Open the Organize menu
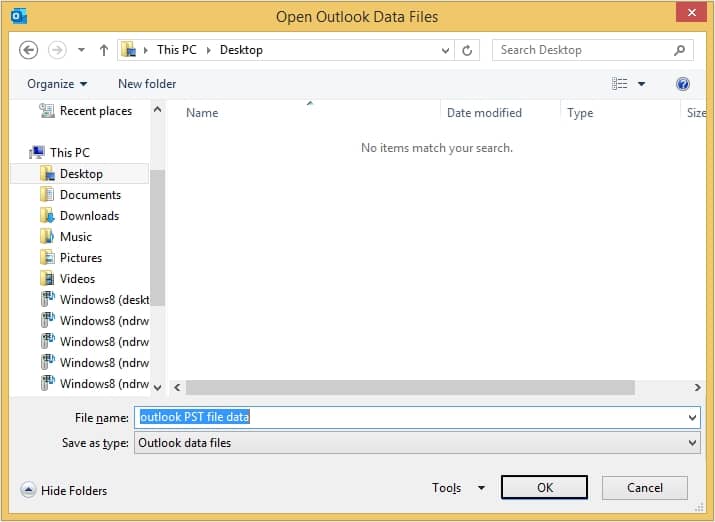Screen dimensions: 715x522 pyautogui.click(x=57, y=84)
